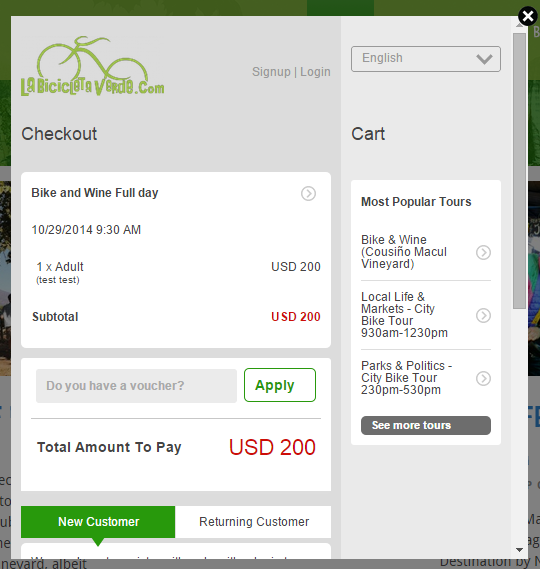Open the Signup link
Image resolution: width=540 pixels, height=569 pixels.
point(271,72)
